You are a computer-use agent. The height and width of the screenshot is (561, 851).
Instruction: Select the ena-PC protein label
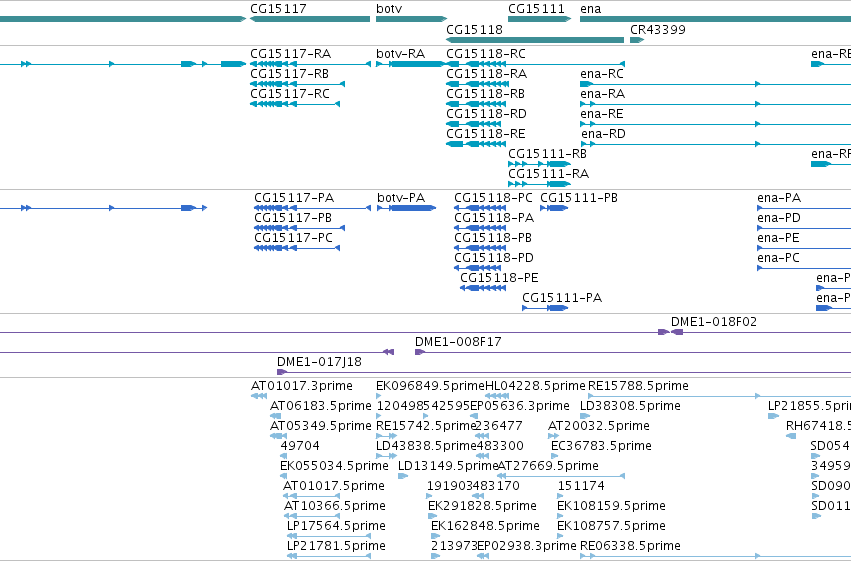[778, 258]
